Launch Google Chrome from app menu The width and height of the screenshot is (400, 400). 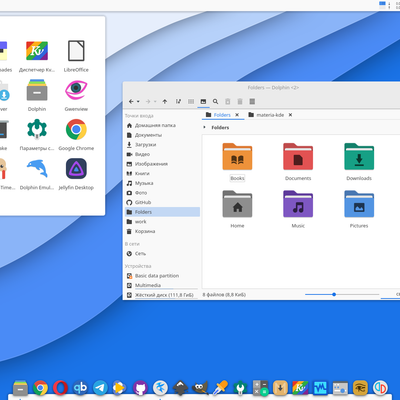pos(76,135)
